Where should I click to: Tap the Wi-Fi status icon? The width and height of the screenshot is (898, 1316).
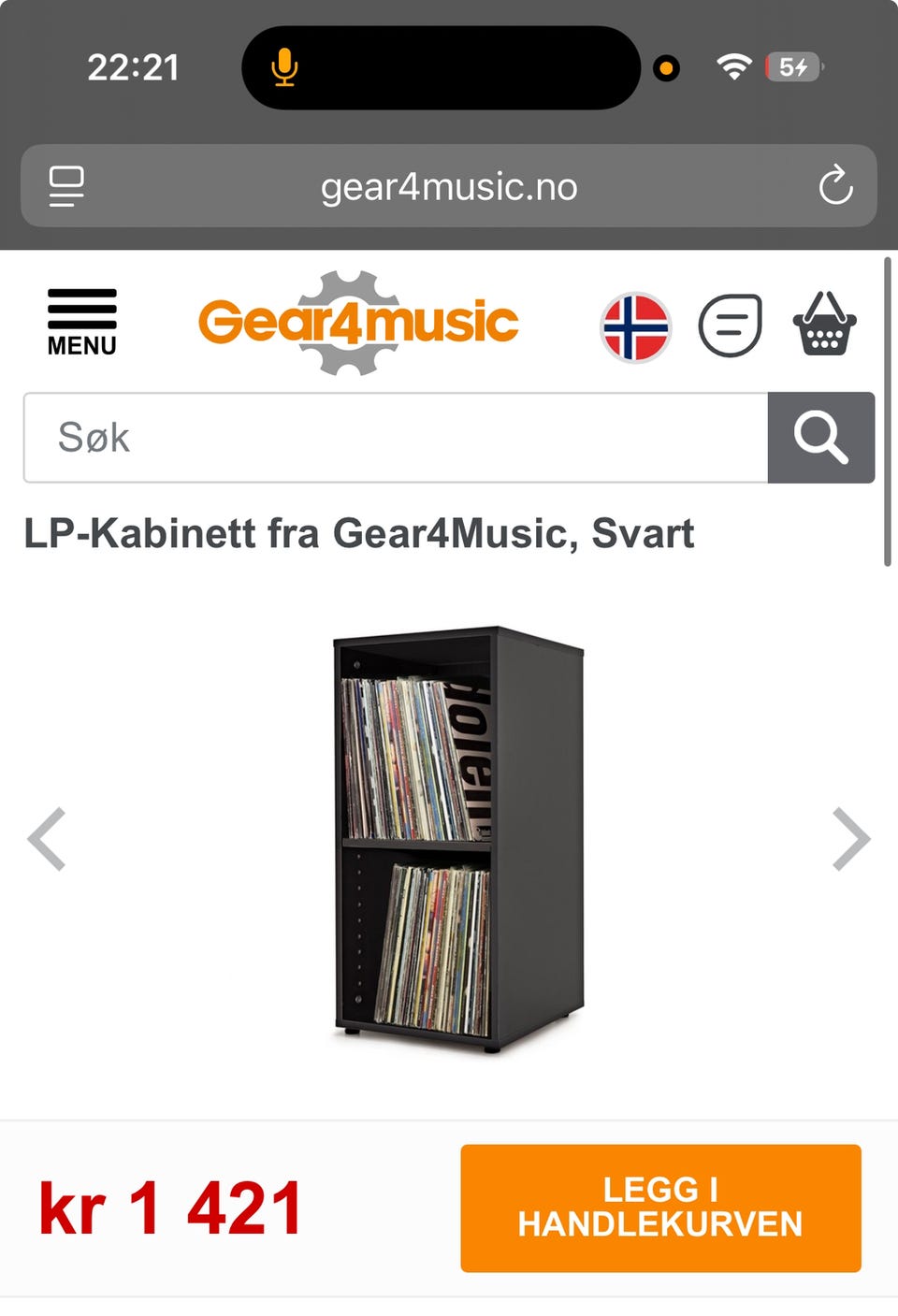click(x=734, y=66)
